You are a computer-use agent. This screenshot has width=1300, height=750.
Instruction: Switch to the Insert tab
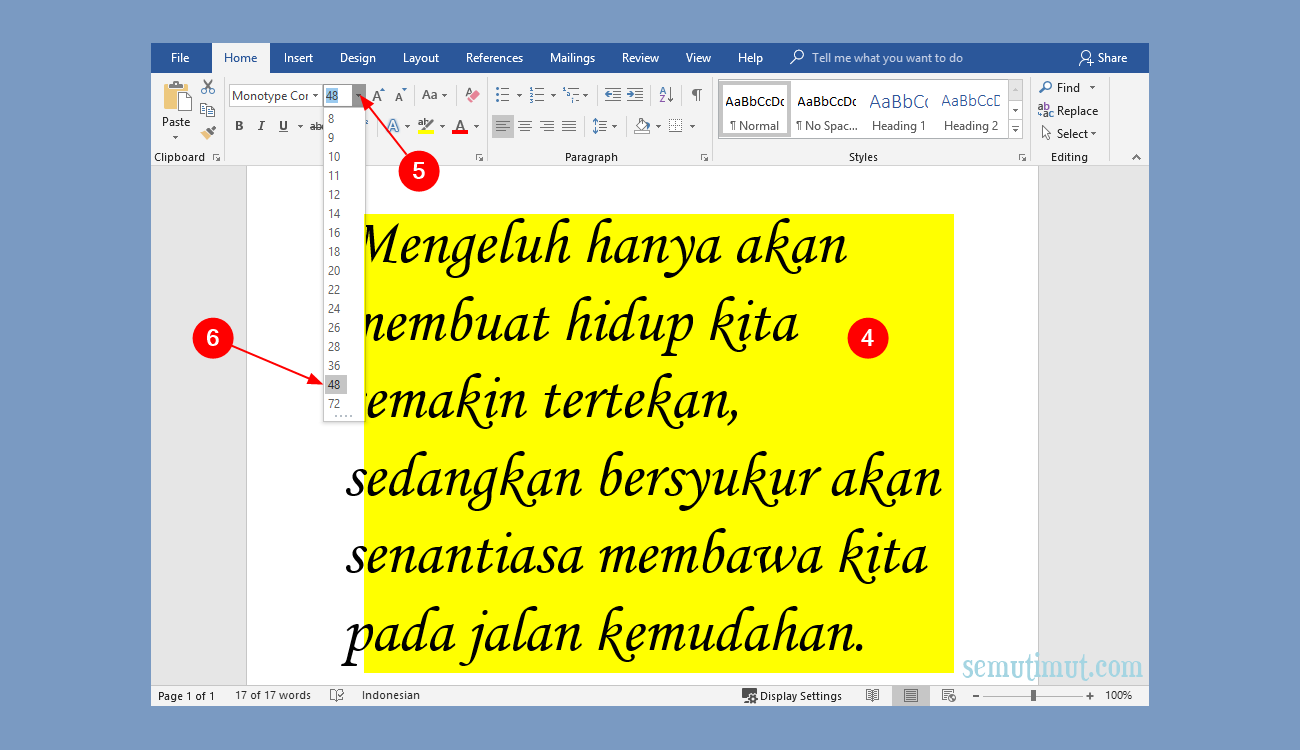click(298, 58)
